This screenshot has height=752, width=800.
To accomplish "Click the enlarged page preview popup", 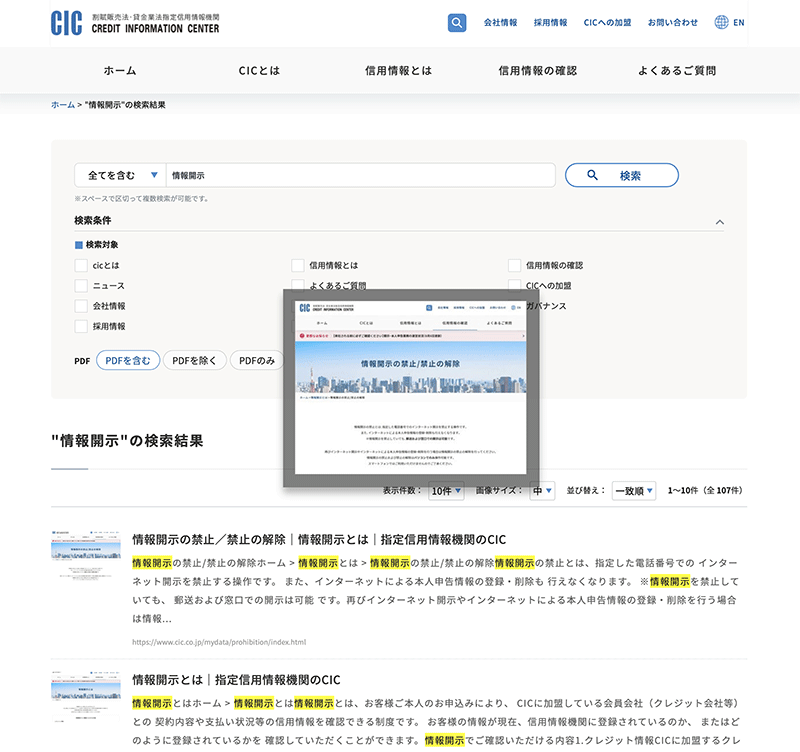I will pyautogui.click(x=411, y=388).
